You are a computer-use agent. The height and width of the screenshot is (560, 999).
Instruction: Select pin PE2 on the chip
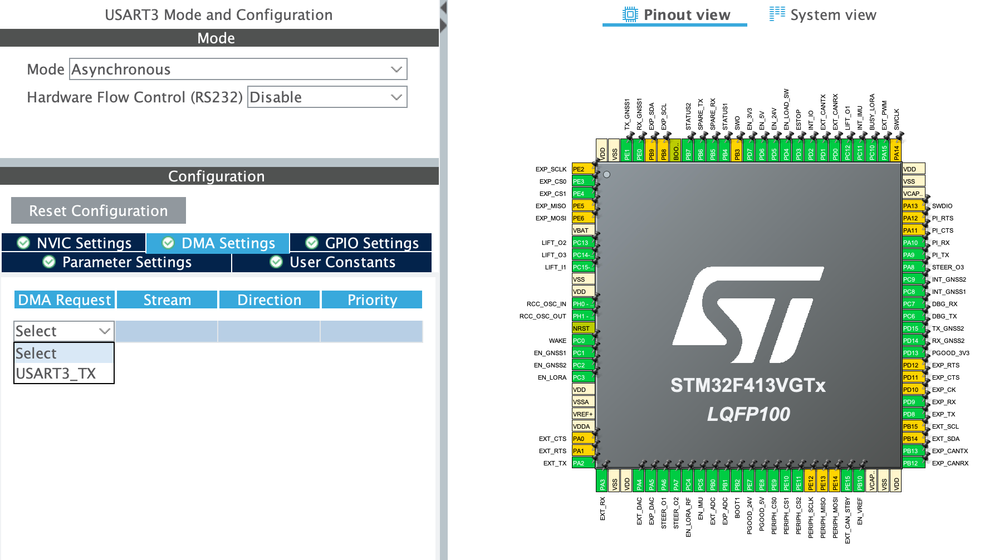(583, 169)
